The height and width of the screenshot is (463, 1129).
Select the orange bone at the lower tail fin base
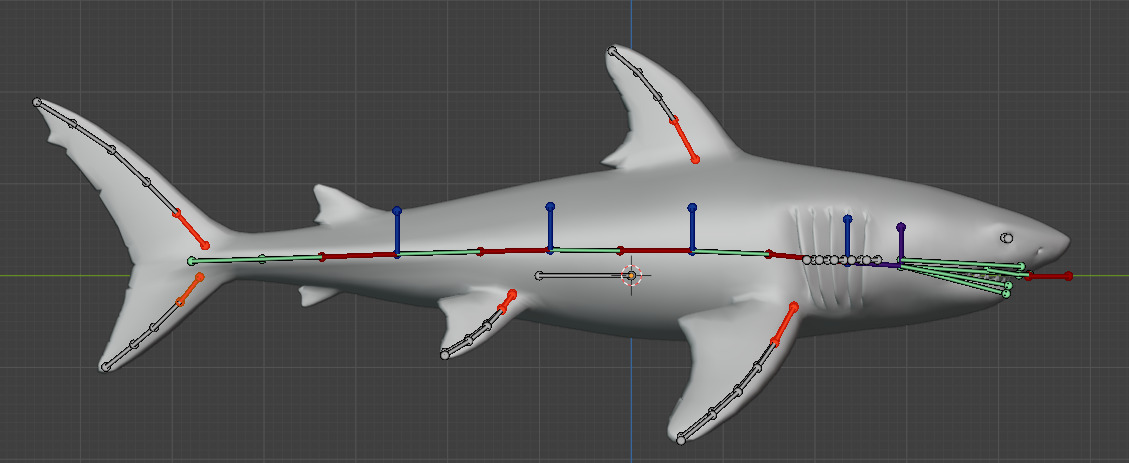point(190,289)
